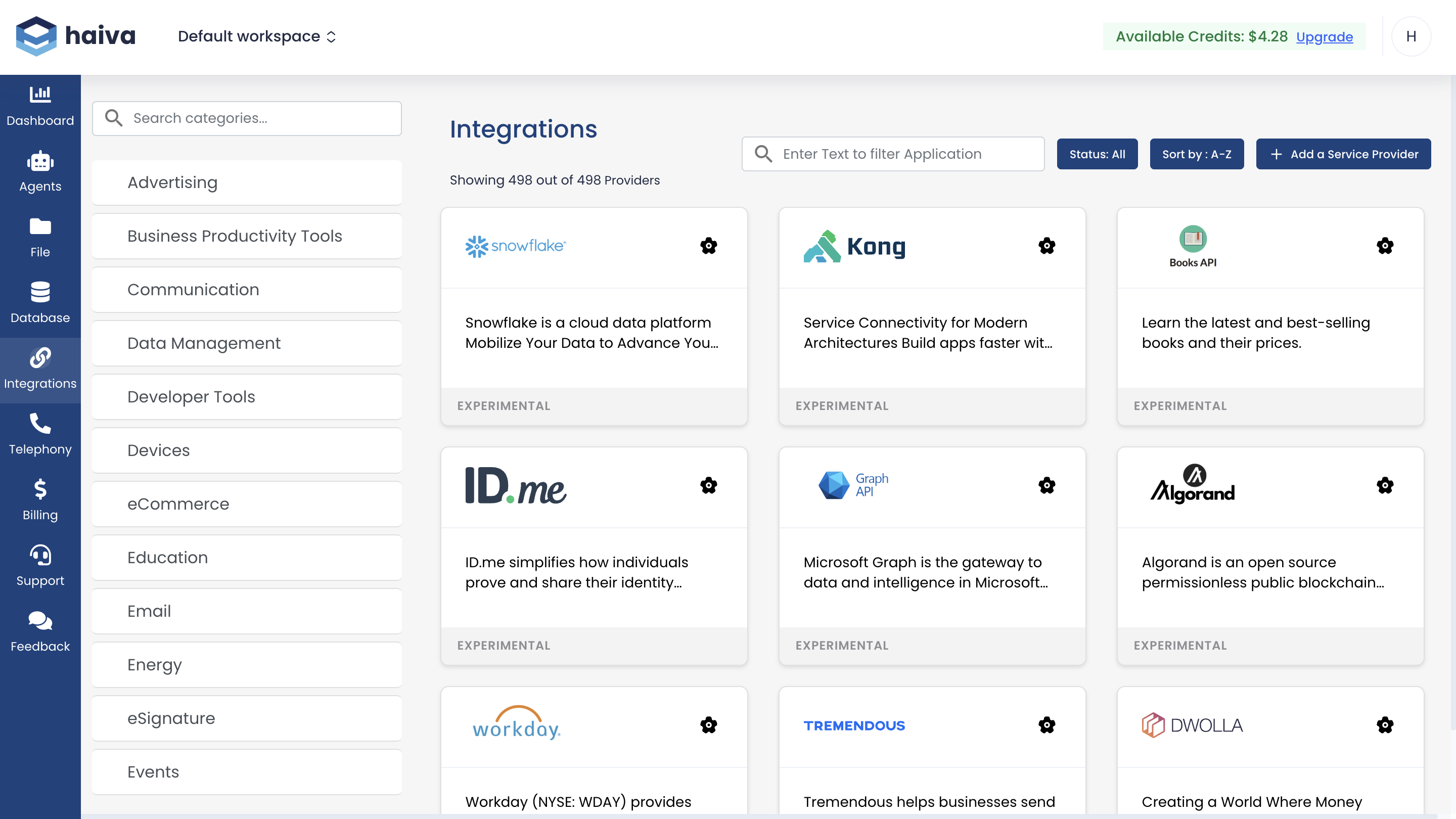Open Feedback chat bubbles icon

point(40,621)
